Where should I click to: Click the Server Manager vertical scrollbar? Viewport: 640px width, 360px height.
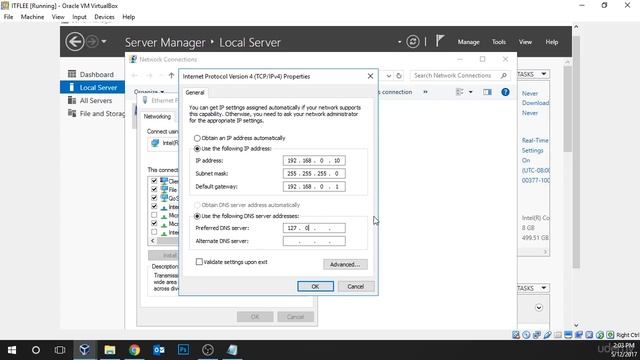tap(567, 108)
